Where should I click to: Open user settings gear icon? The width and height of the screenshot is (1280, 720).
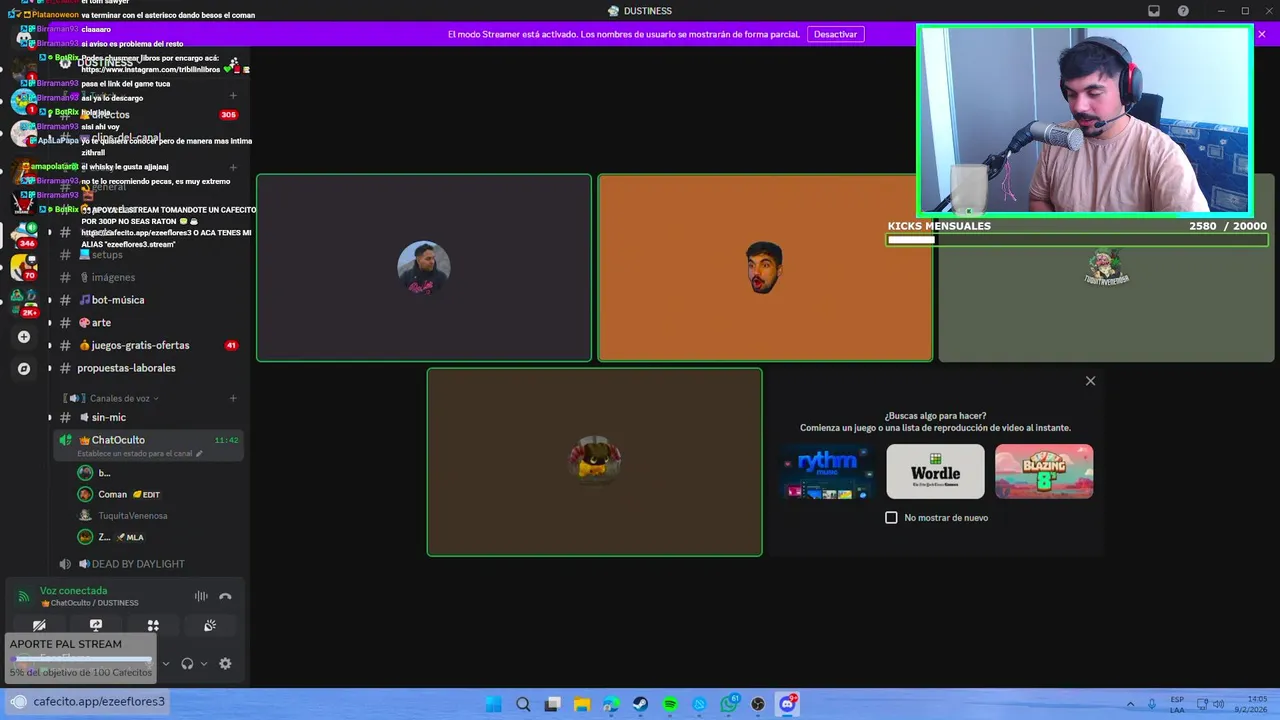[x=225, y=663]
